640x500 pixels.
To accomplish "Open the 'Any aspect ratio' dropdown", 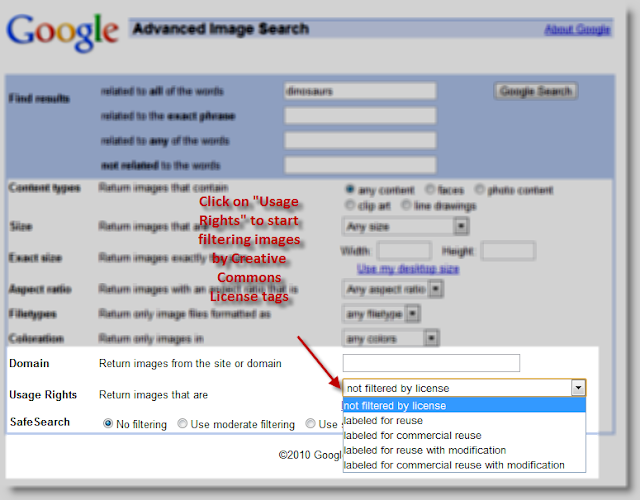I will (393, 289).
